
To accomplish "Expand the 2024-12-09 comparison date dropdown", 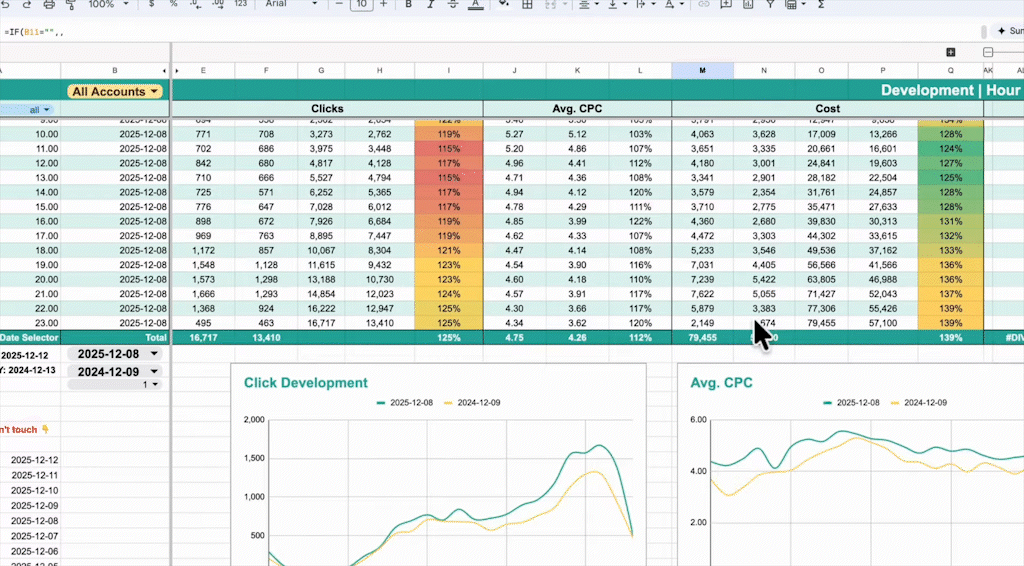I will (153, 371).
